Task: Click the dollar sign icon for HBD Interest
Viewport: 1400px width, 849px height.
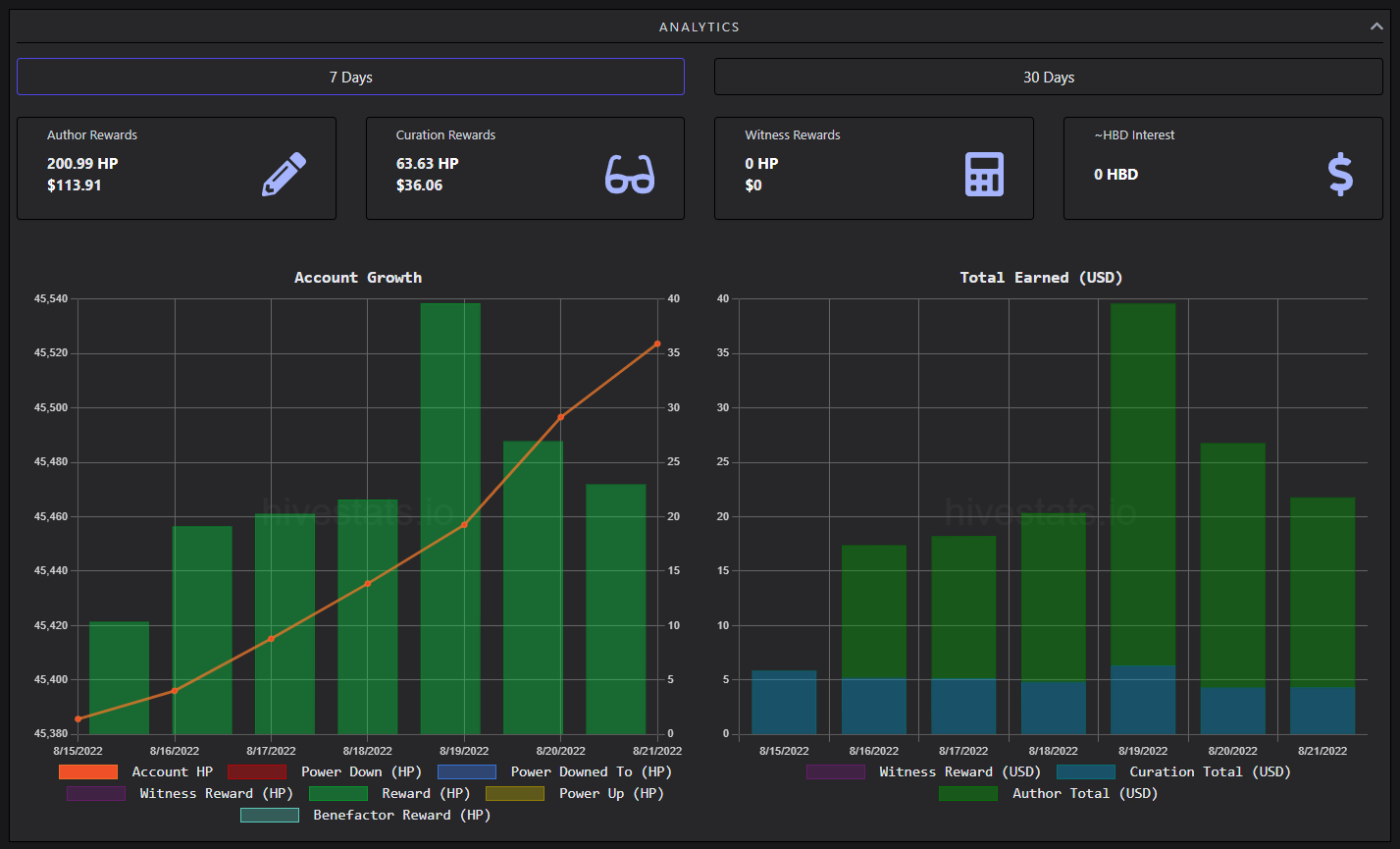Action: point(1340,174)
